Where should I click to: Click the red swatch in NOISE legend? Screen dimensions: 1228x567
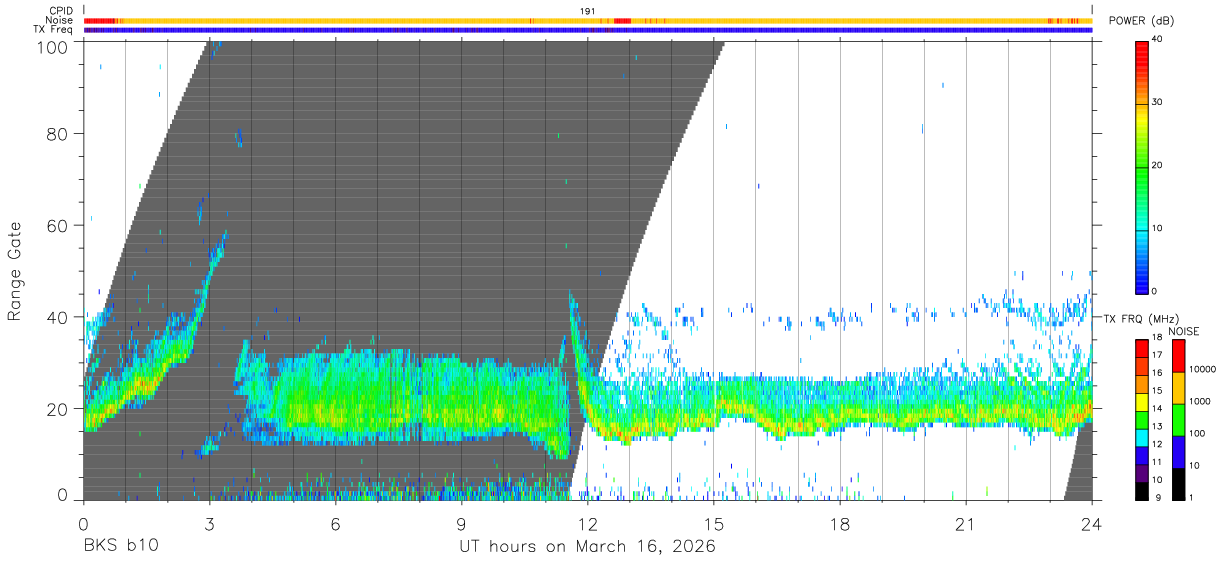click(1178, 356)
